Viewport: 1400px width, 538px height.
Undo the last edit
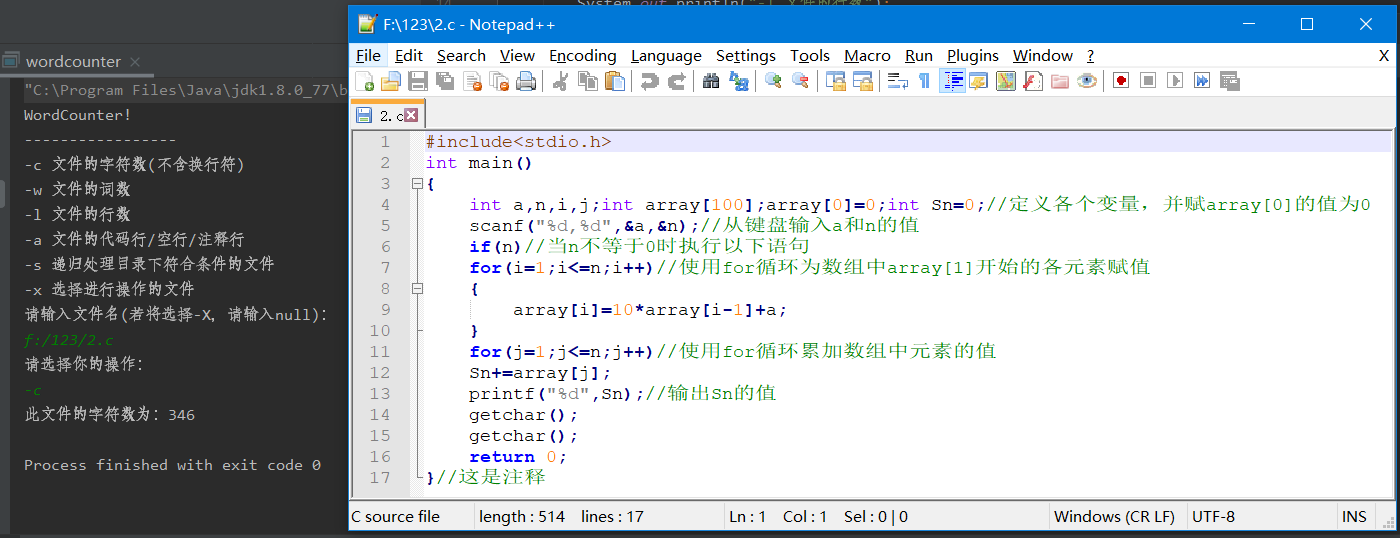click(649, 81)
